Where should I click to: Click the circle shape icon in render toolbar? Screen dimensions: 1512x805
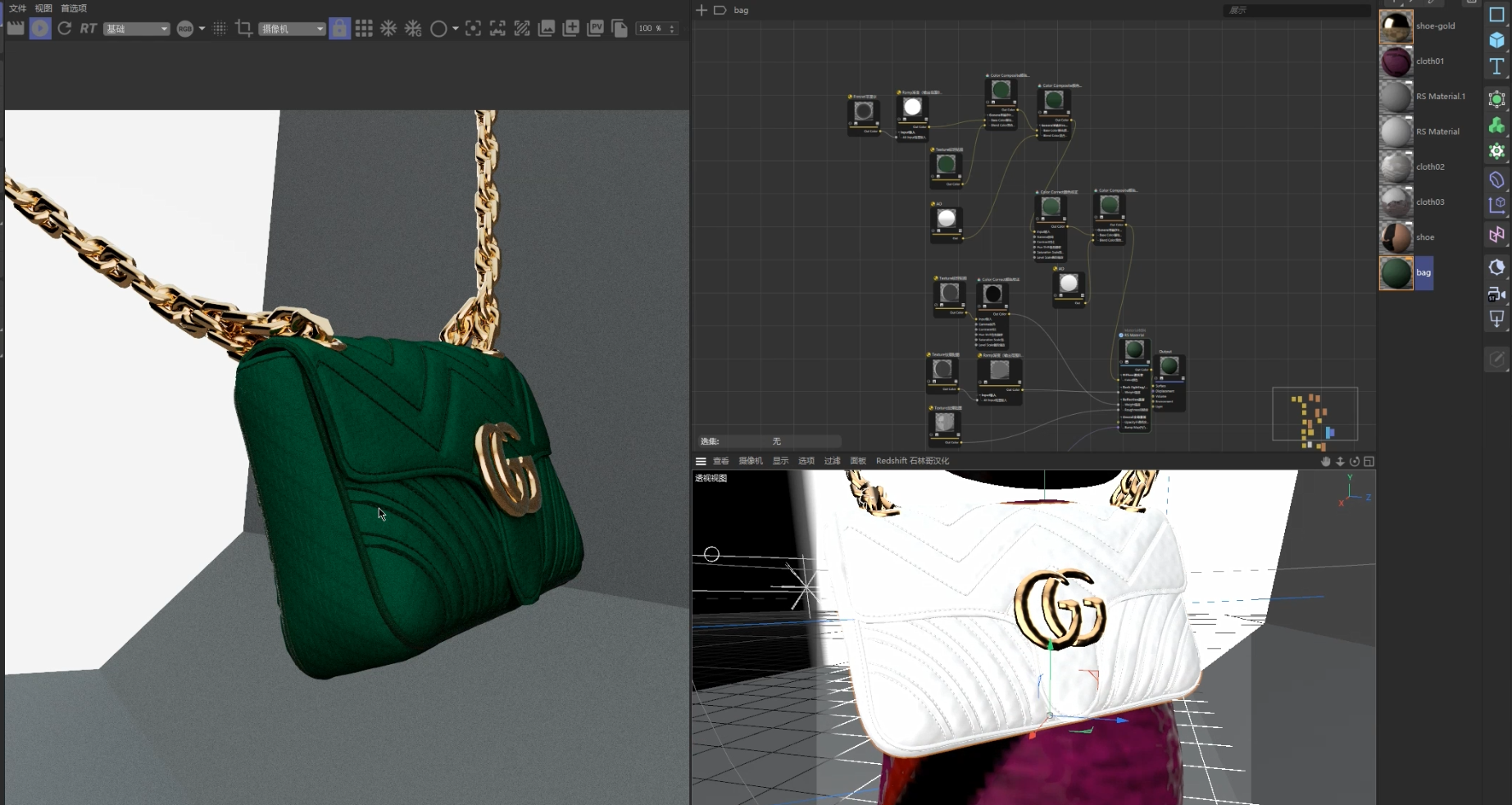click(x=438, y=29)
